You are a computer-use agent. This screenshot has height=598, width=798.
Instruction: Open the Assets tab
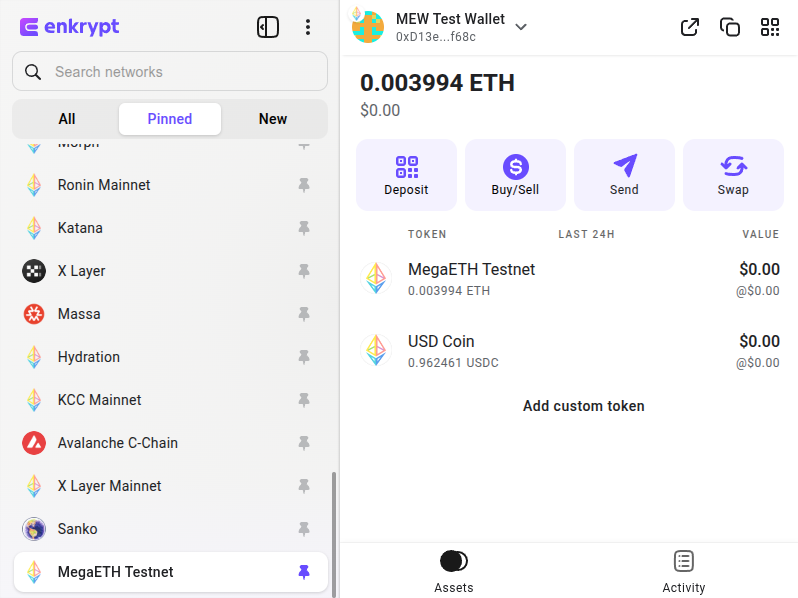[x=453, y=572]
